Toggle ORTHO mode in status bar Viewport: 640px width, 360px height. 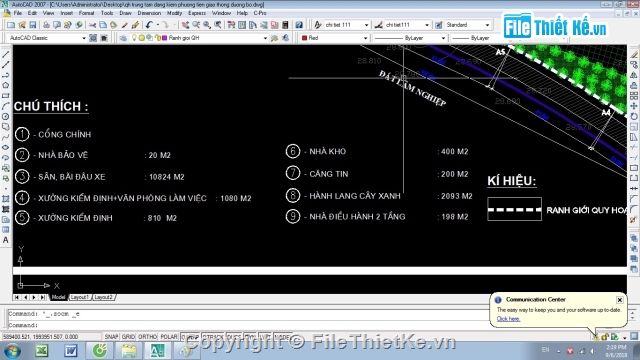tap(147, 337)
